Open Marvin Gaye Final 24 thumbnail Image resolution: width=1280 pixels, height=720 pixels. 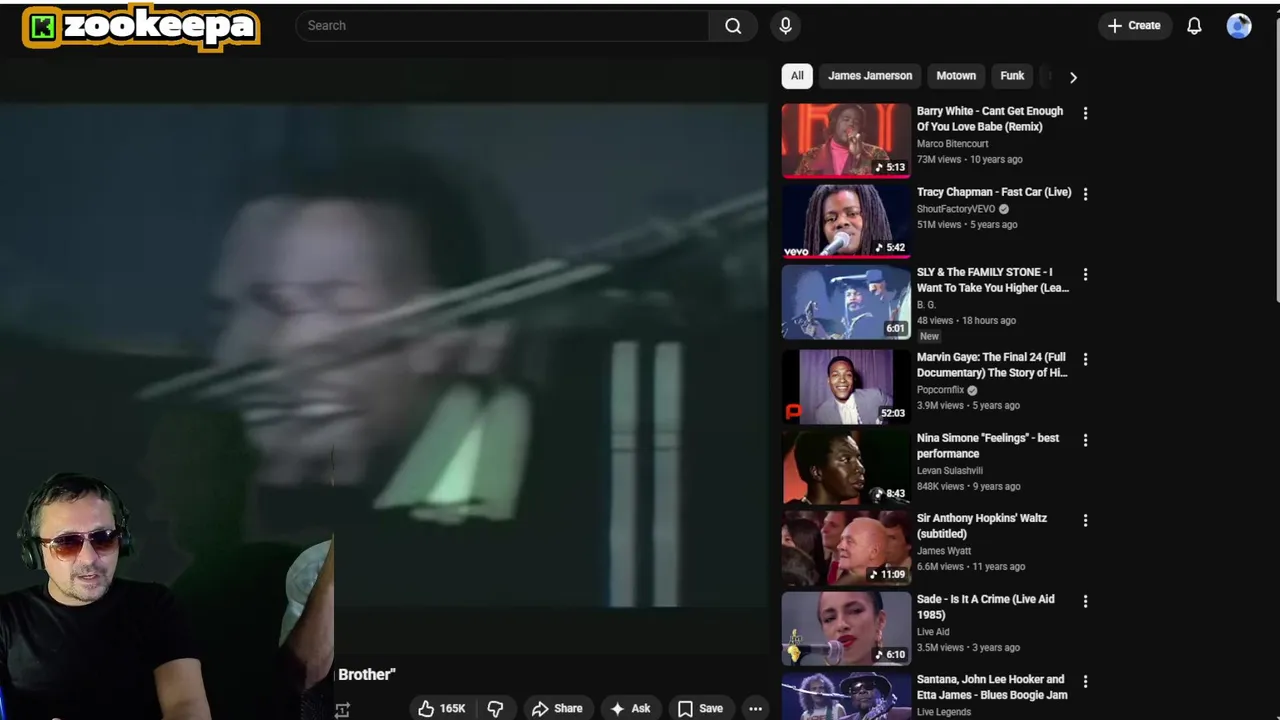pyautogui.click(x=846, y=386)
